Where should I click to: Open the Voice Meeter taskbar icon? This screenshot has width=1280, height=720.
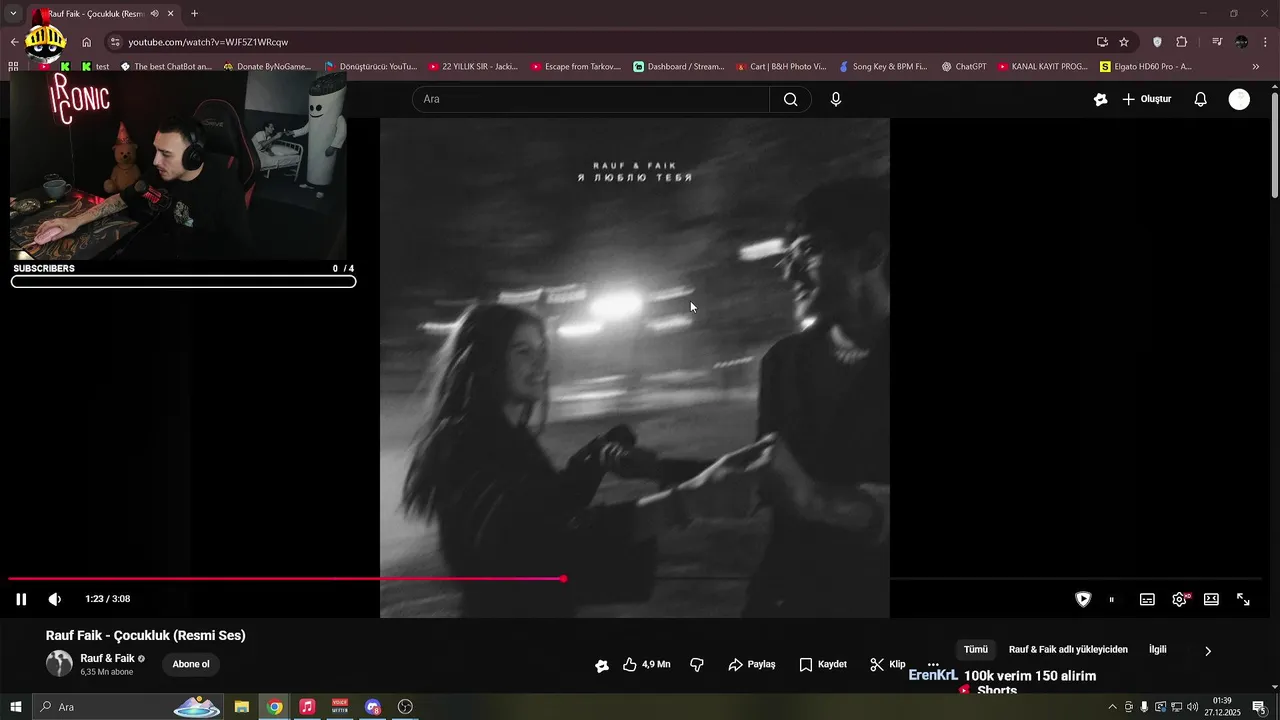coord(340,707)
